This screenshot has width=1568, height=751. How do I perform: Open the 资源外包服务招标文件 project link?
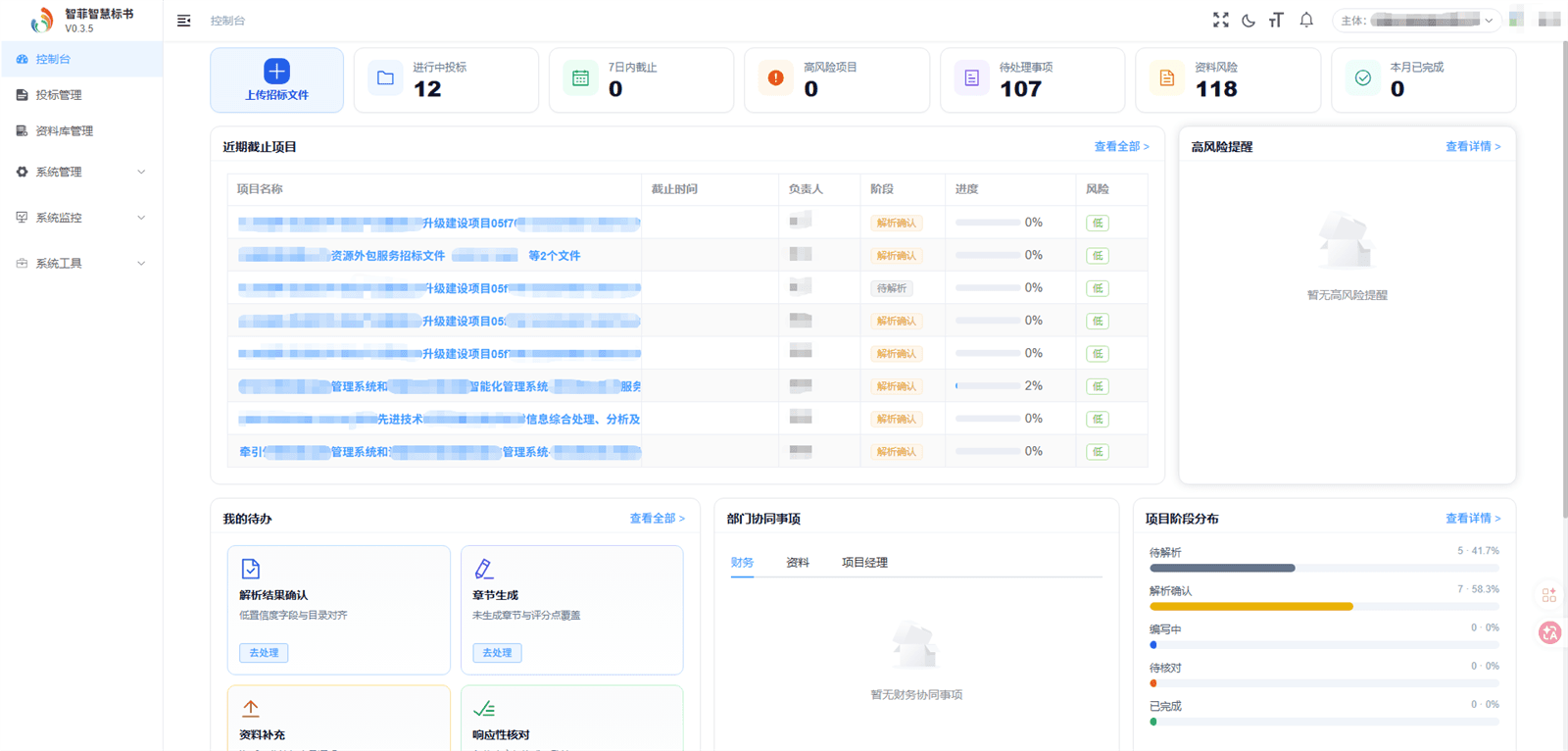[410, 255]
